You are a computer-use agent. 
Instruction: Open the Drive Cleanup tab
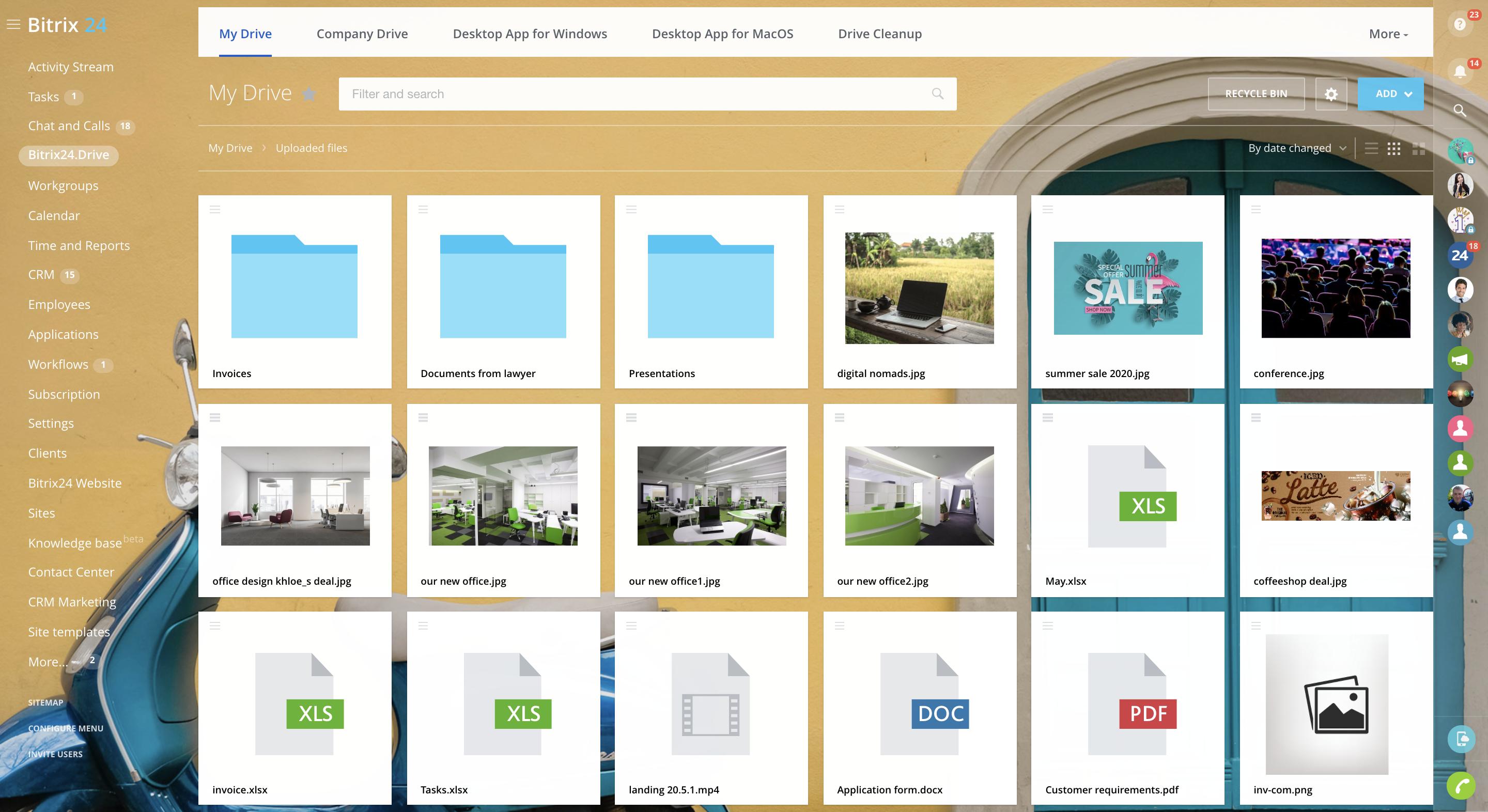click(879, 34)
